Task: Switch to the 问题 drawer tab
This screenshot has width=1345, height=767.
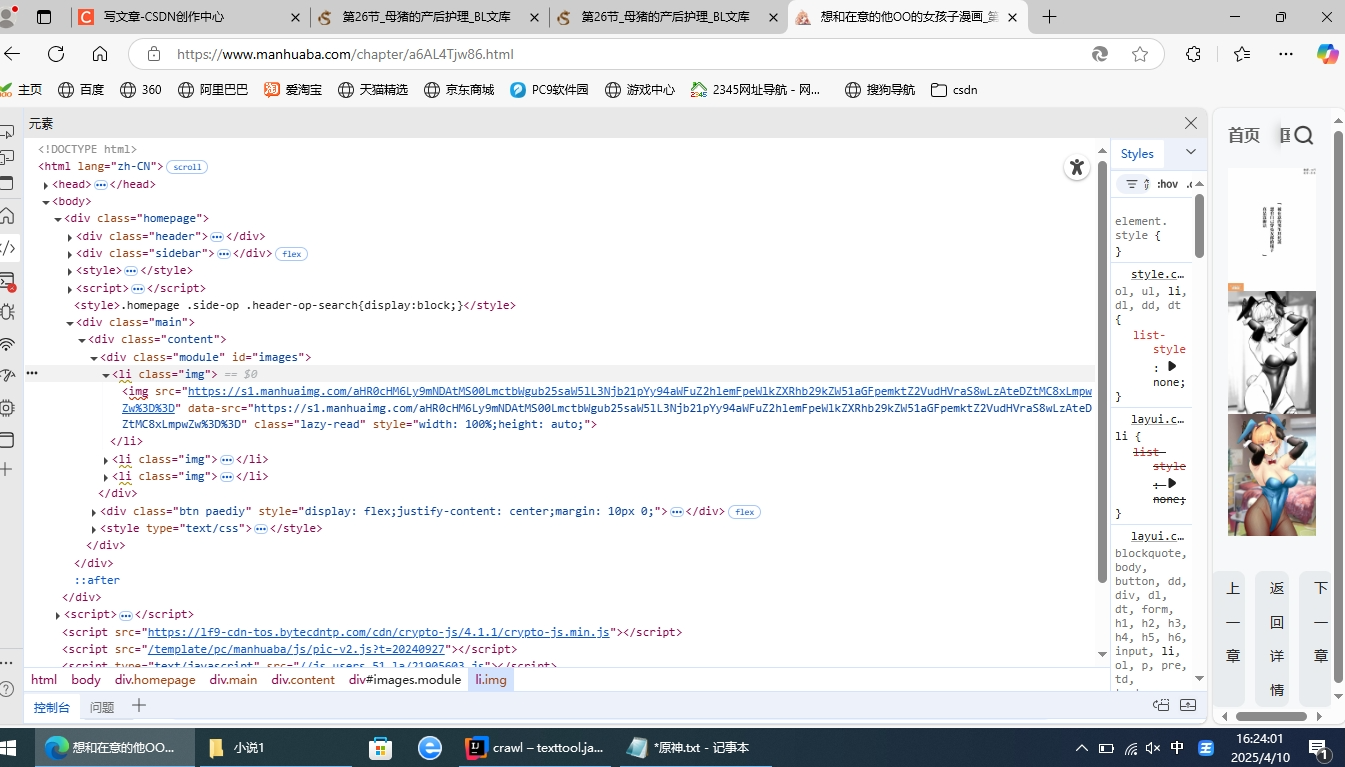Action: click(102, 707)
